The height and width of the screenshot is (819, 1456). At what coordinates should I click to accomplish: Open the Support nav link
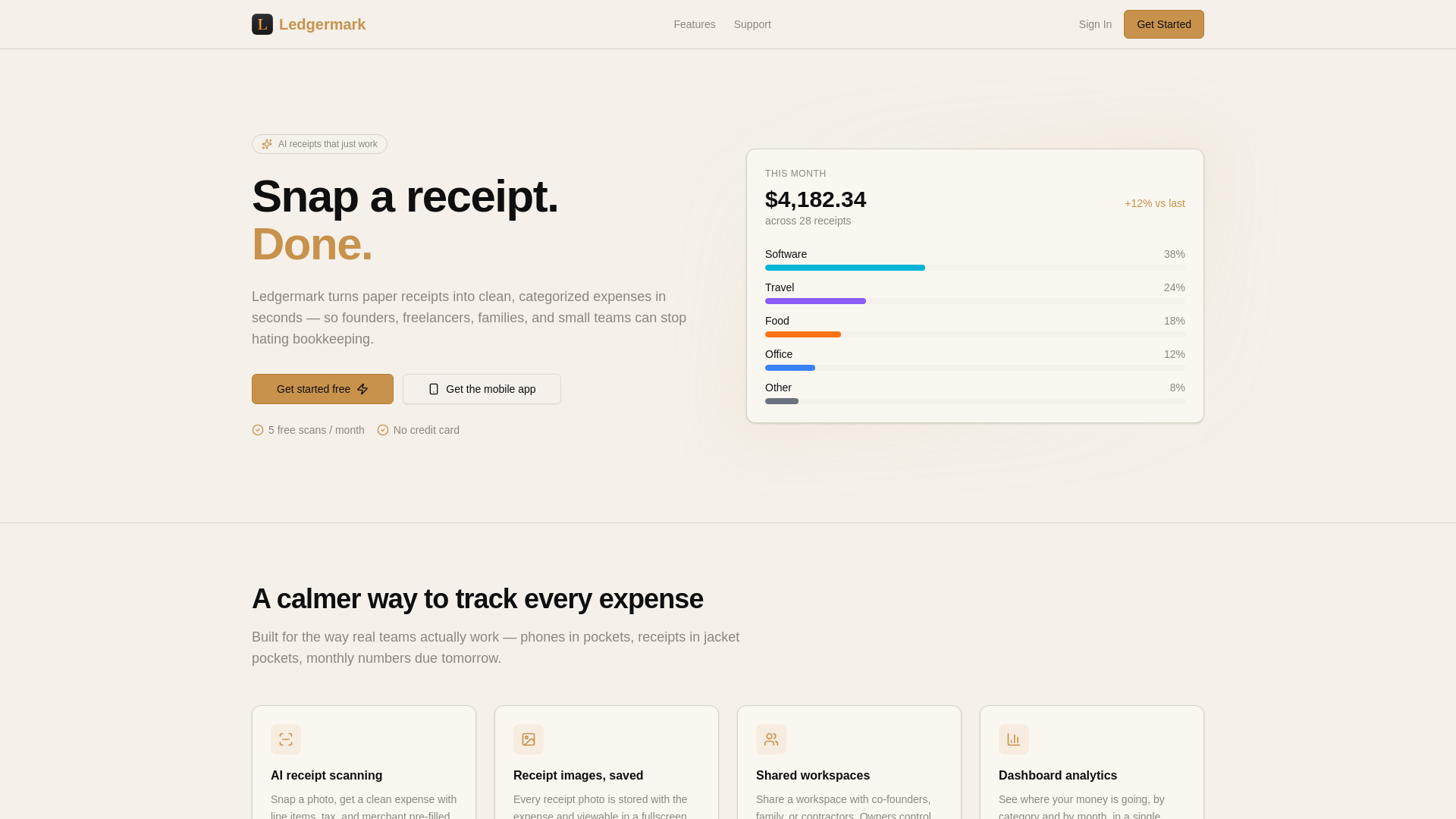[752, 24]
